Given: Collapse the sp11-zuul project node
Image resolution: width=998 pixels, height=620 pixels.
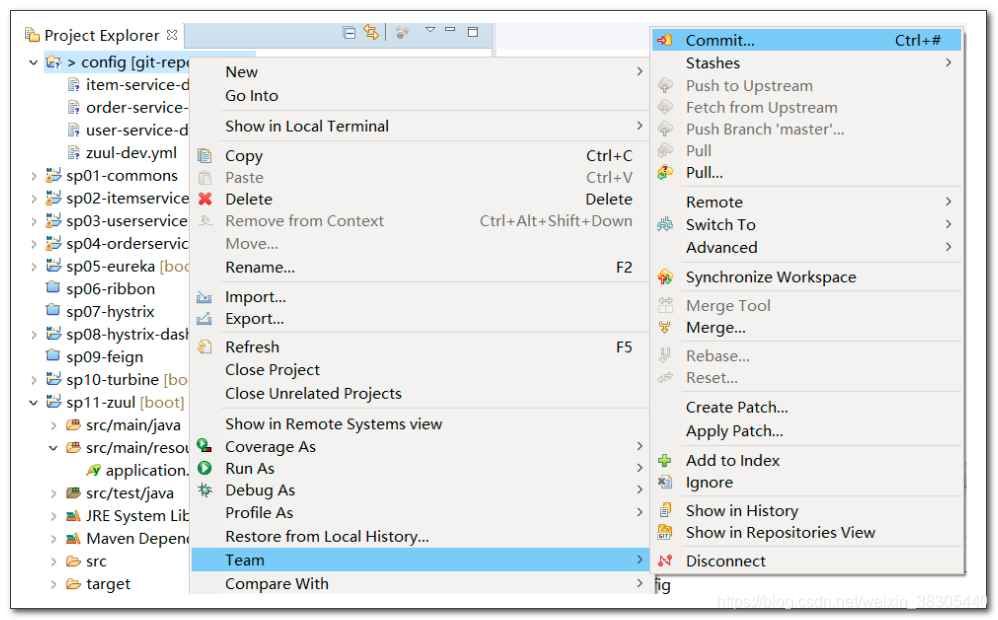Looking at the screenshot, I should coord(34,403).
